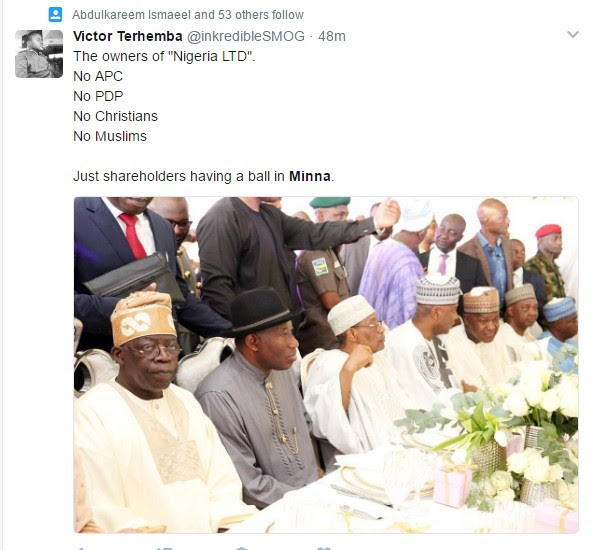Viewport: 591px width, 550px height.
Task: Open the attached photo of seated men
Action: coord(326,365)
